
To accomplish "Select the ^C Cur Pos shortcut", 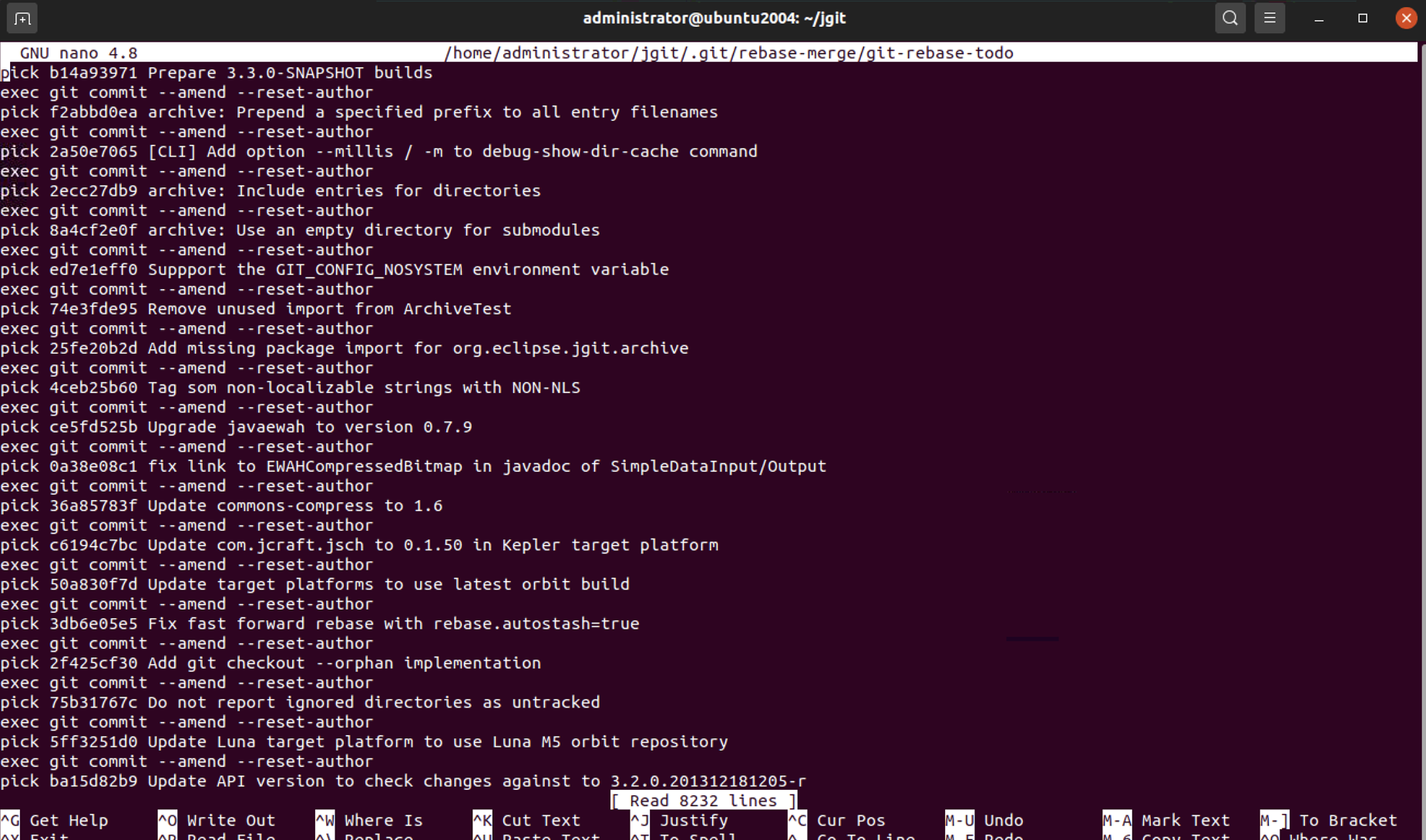I will tap(836, 821).
